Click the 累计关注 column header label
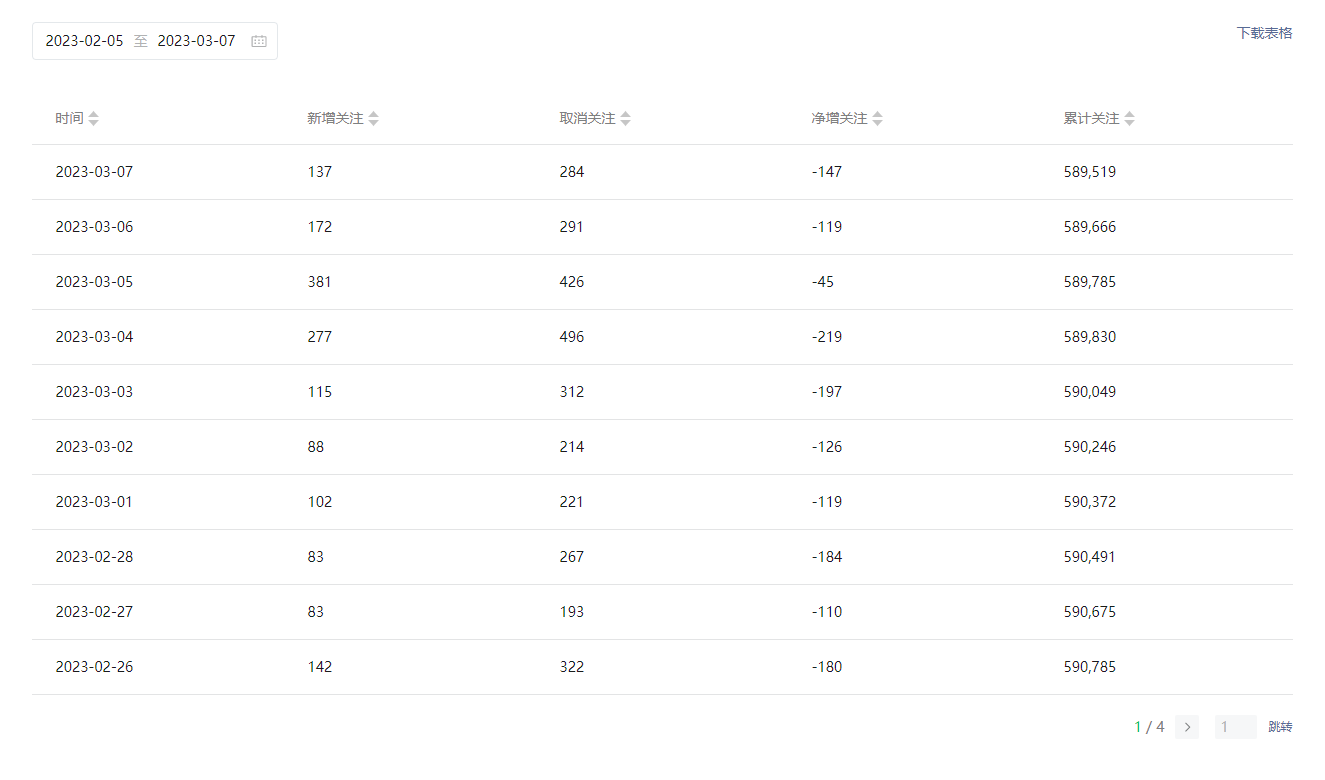 (x=1091, y=119)
